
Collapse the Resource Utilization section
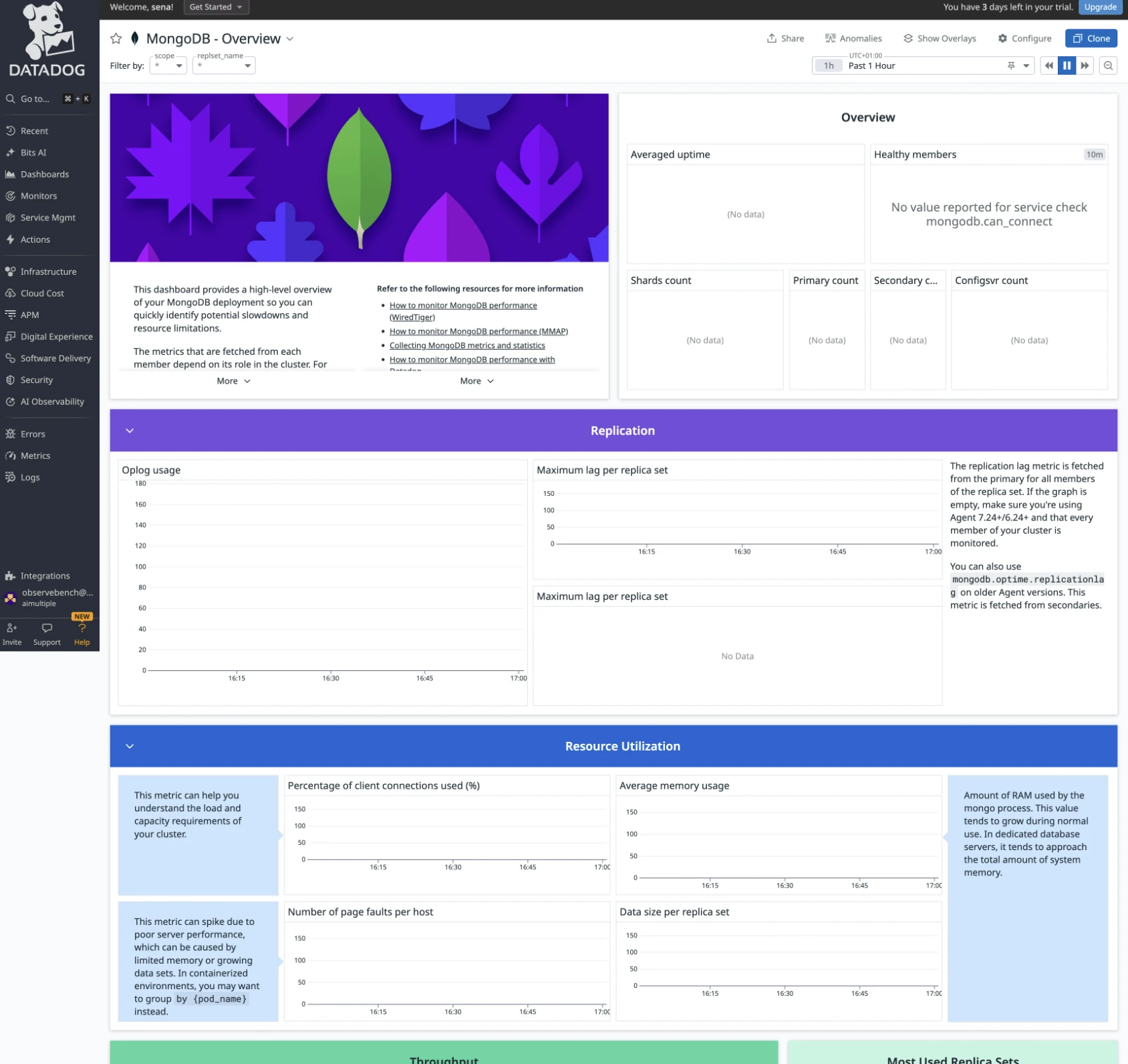point(130,747)
